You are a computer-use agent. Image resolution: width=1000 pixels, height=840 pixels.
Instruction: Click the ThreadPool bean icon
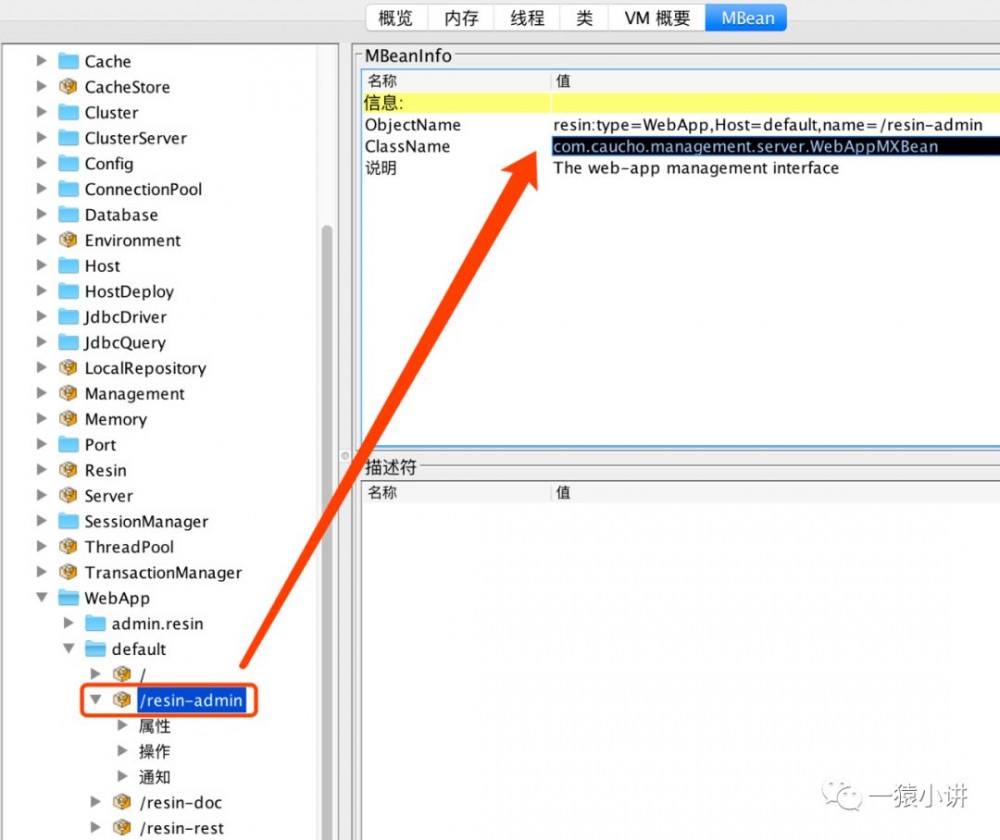coord(68,547)
